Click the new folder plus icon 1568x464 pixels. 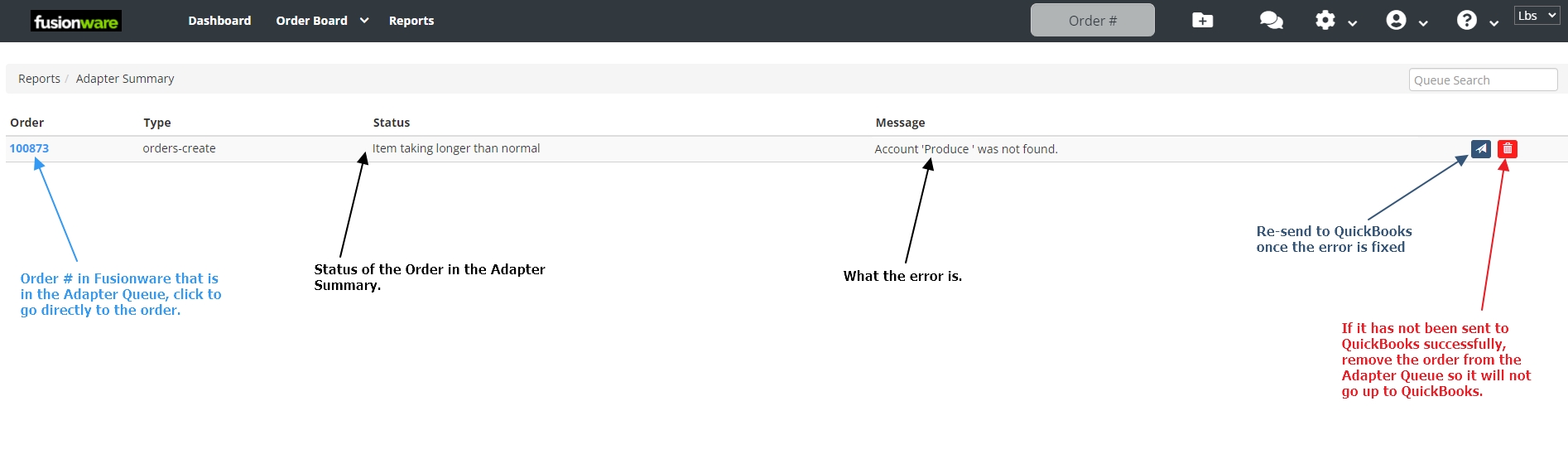[x=1202, y=21]
